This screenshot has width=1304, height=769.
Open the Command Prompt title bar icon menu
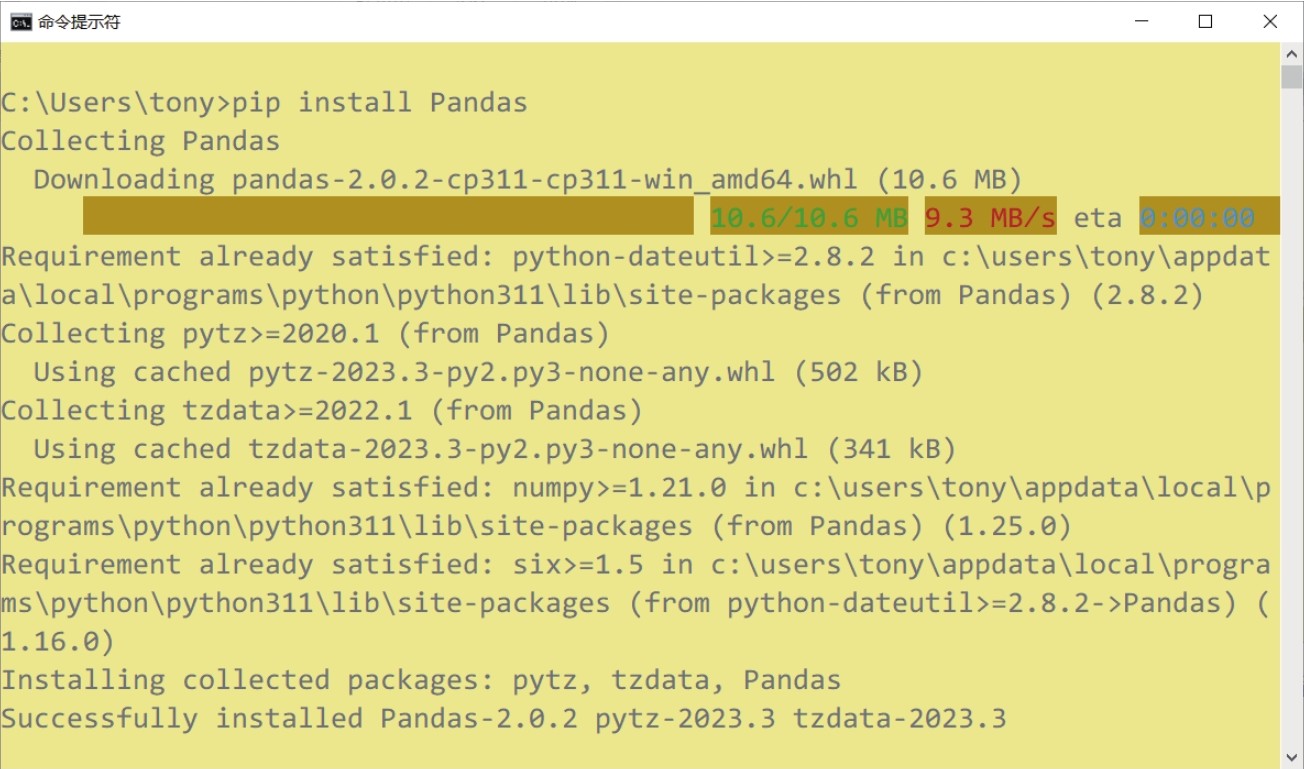point(20,22)
